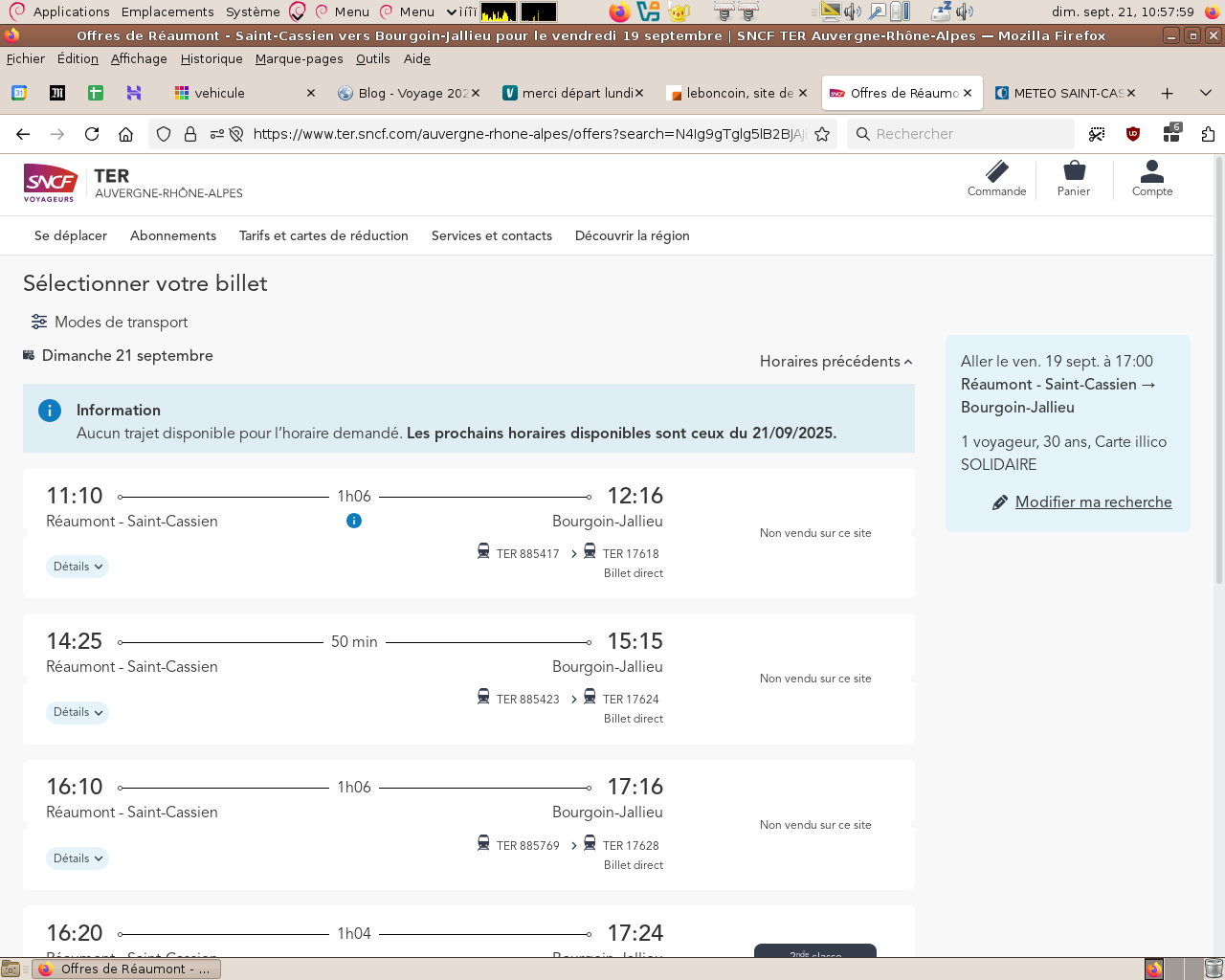Bookmark page with the star icon
Image resolution: width=1225 pixels, height=980 pixels.
(x=822, y=134)
